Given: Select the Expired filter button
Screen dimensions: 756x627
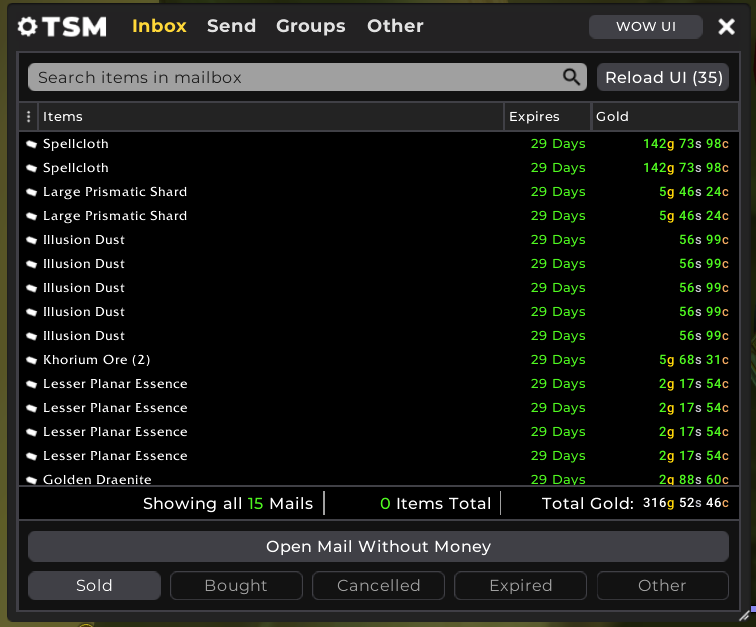Looking at the screenshot, I should tap(521, 586).
